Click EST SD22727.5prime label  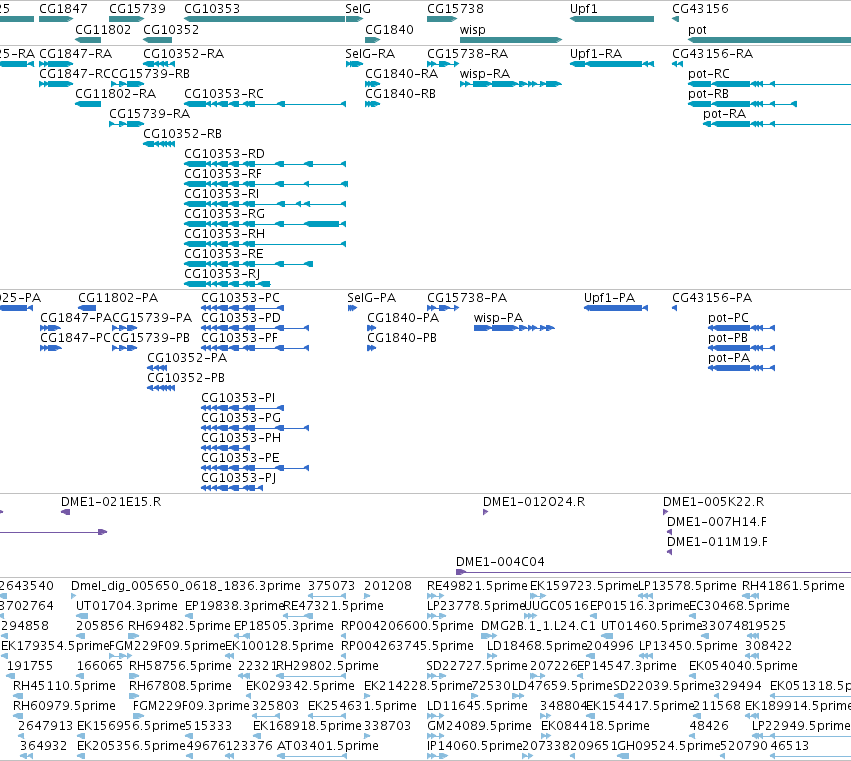(x=477, y=665)
